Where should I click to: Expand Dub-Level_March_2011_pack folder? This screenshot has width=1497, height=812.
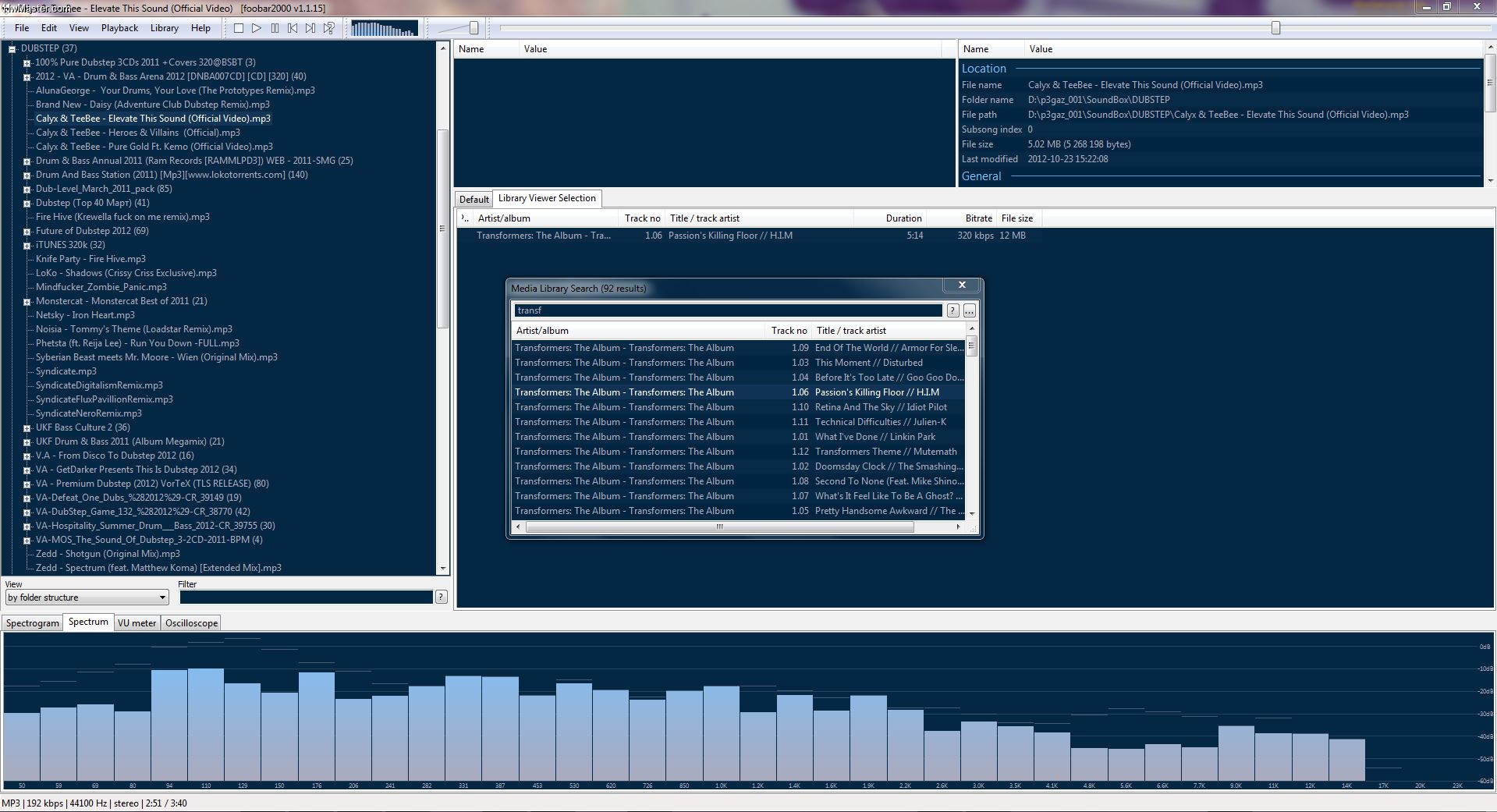[27, 189]
